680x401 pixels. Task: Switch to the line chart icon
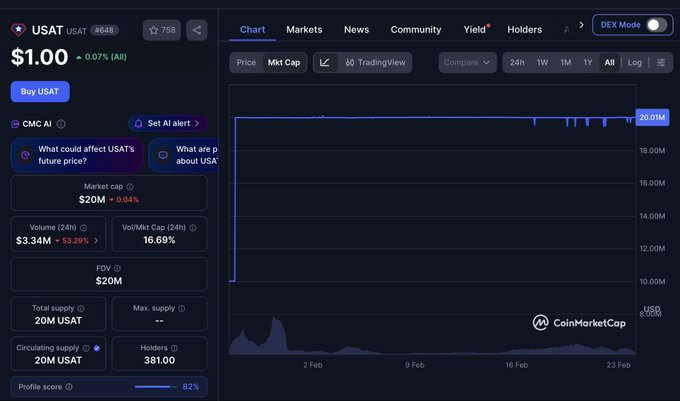point(325,62)
